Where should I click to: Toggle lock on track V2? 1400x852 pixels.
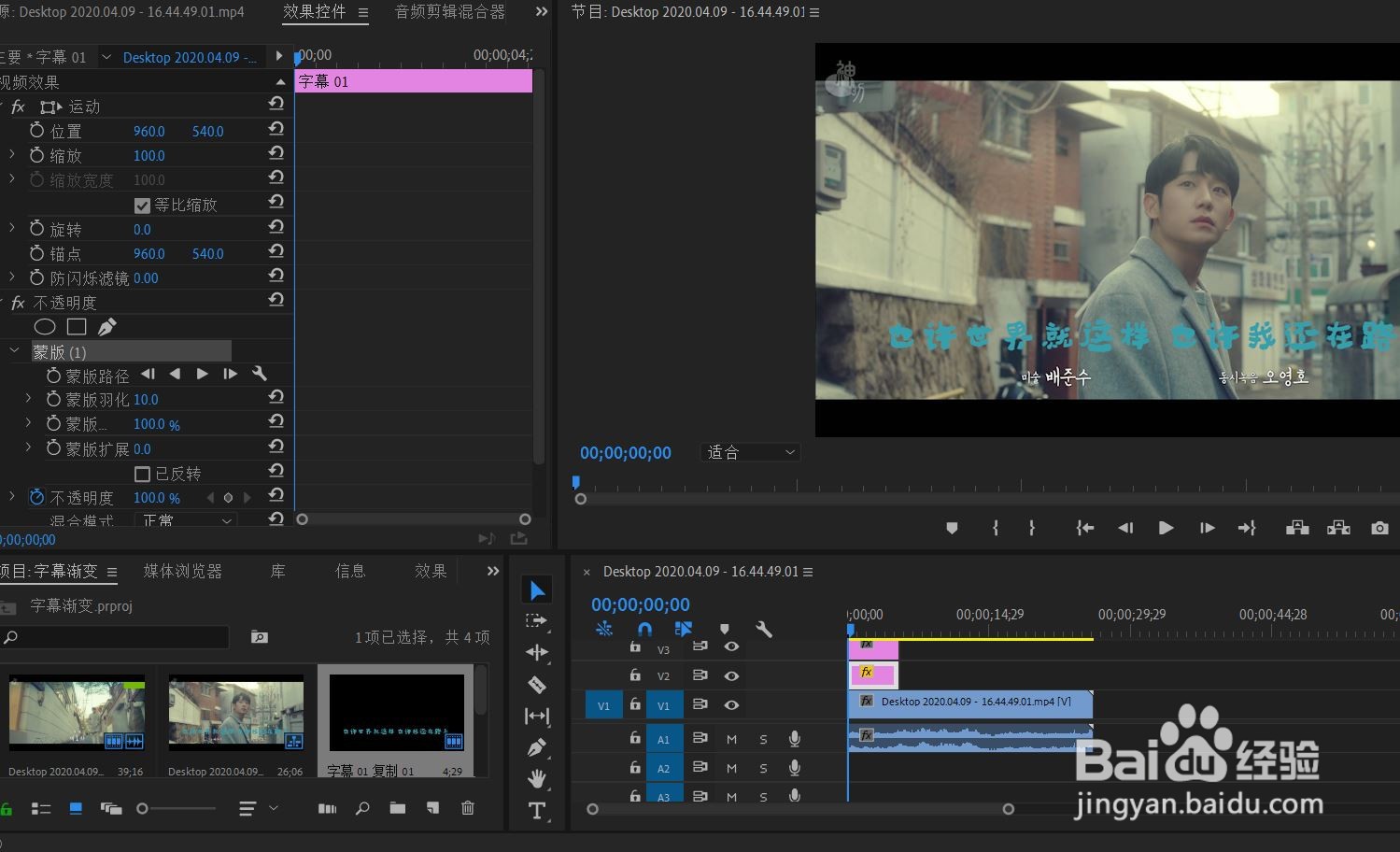click(635, 674)
